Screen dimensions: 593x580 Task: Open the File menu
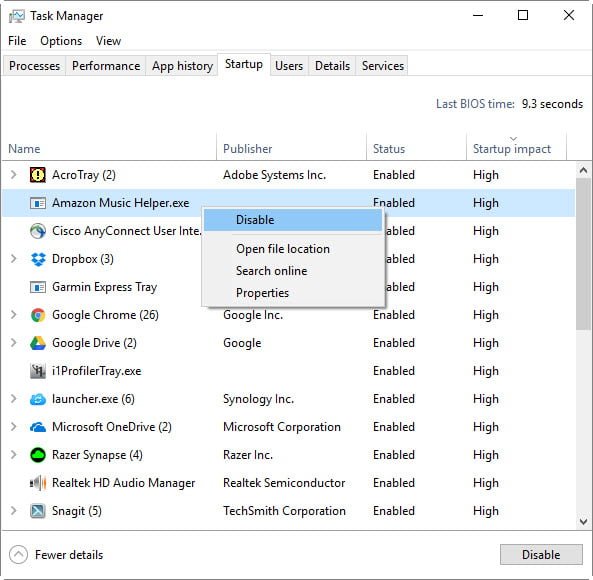click(x=17, y=41)
